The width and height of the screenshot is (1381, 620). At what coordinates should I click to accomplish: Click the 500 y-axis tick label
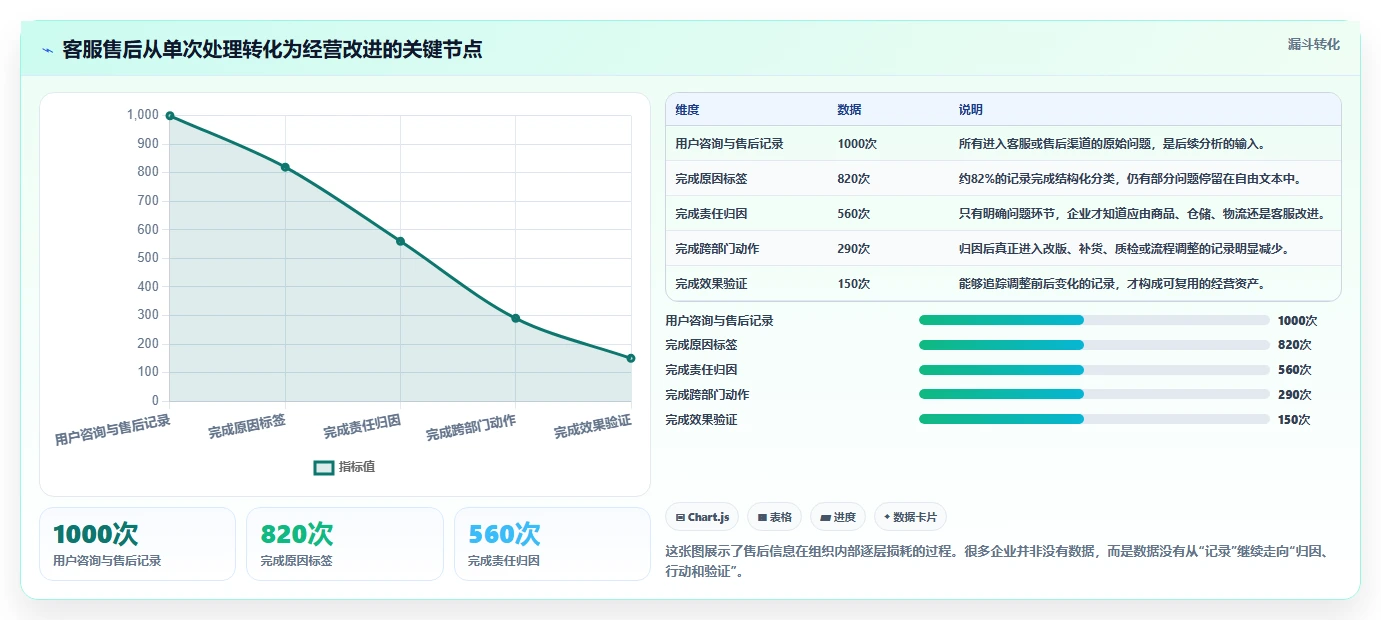(148, 258)
